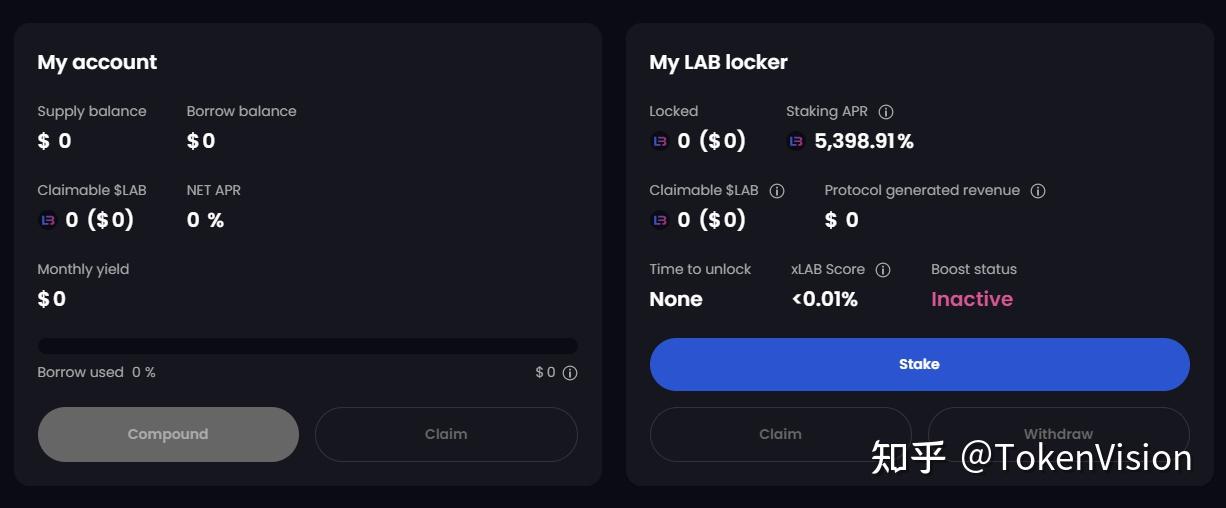Click Claim button in My account
The width and height of the screenshot is (1226, 508).
(446, 434)
